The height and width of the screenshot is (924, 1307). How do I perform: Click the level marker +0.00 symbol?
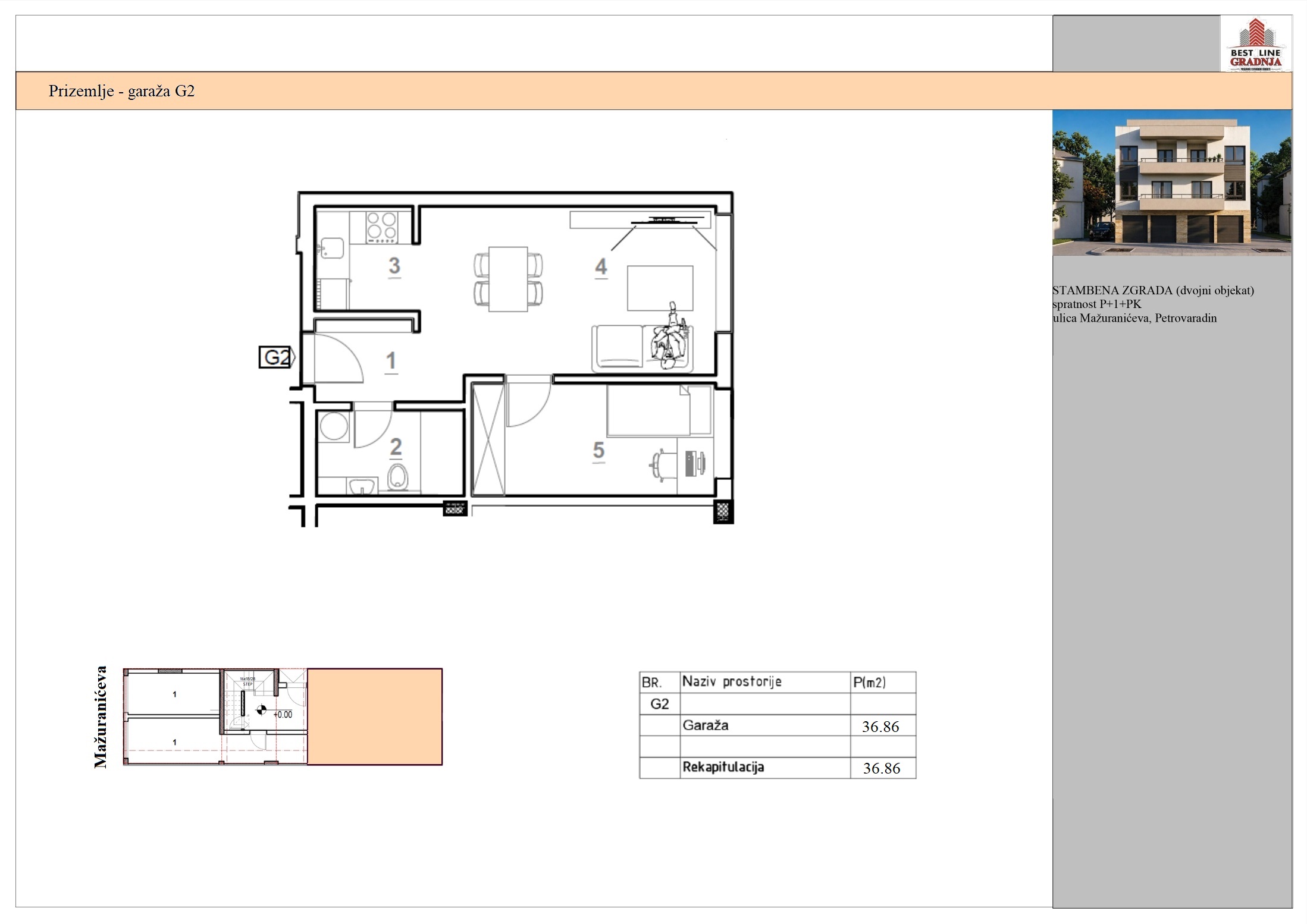pos(261,710)
